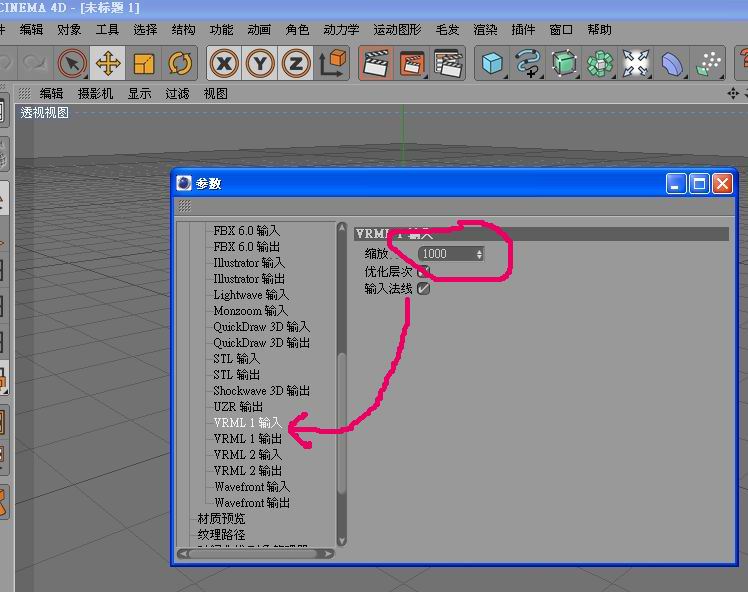Select STL 输出 entry
The image size is (748, 592).
(237, 374)
